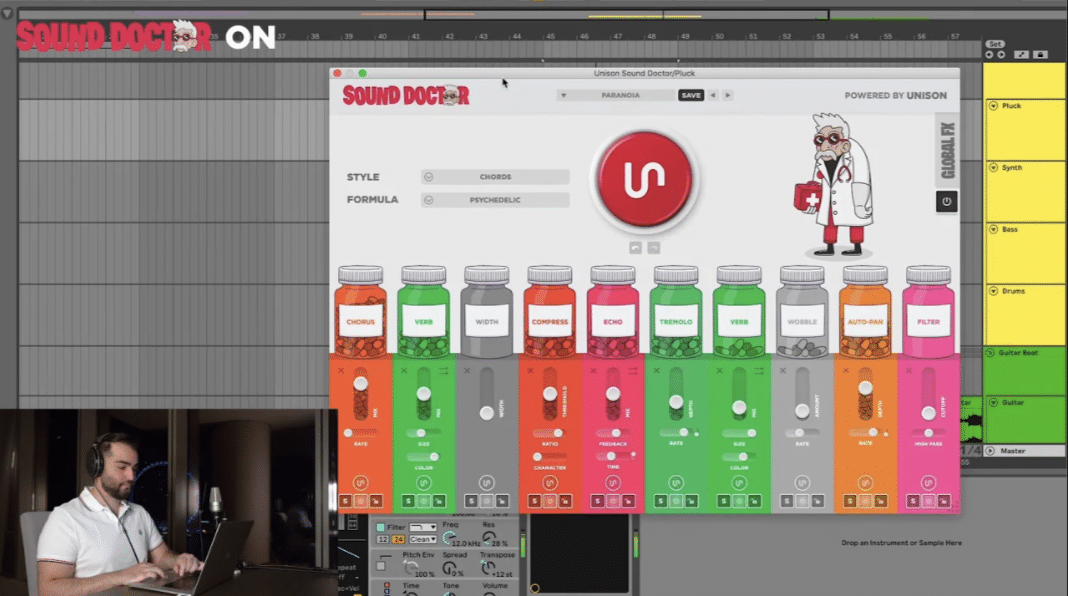Randomize the Compress module with its Unison icon
This screenshot has height=596, width=1068.
click(550, 483)
